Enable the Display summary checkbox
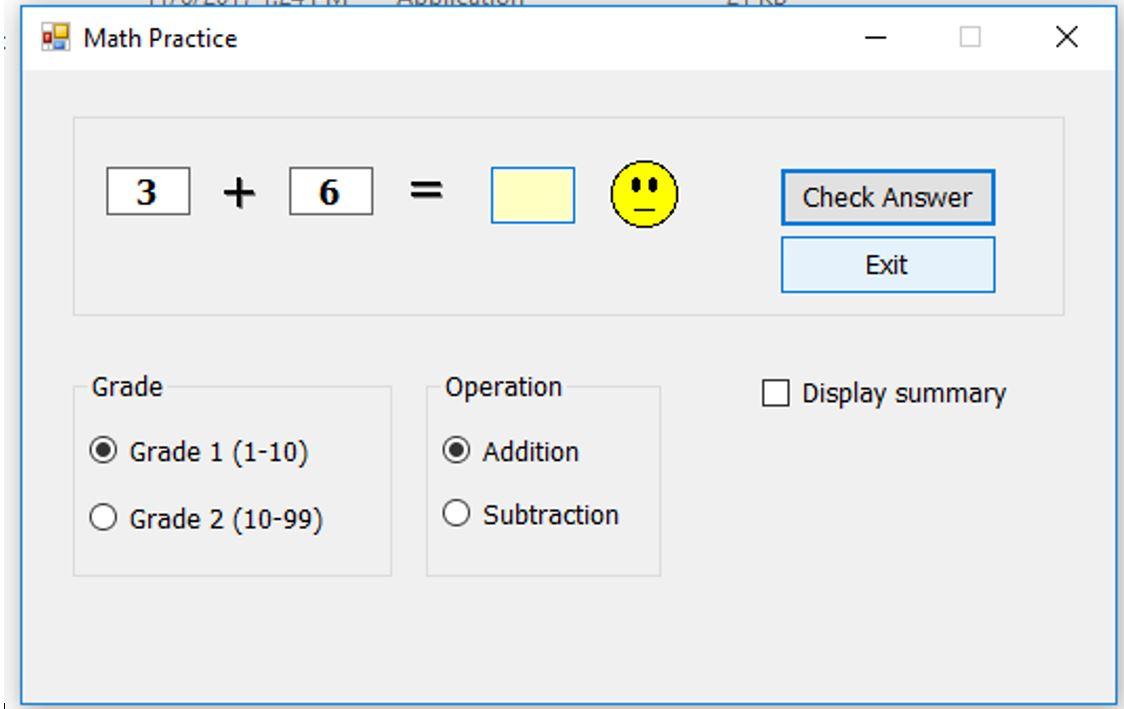1124x709 pixels. (776, 393)
